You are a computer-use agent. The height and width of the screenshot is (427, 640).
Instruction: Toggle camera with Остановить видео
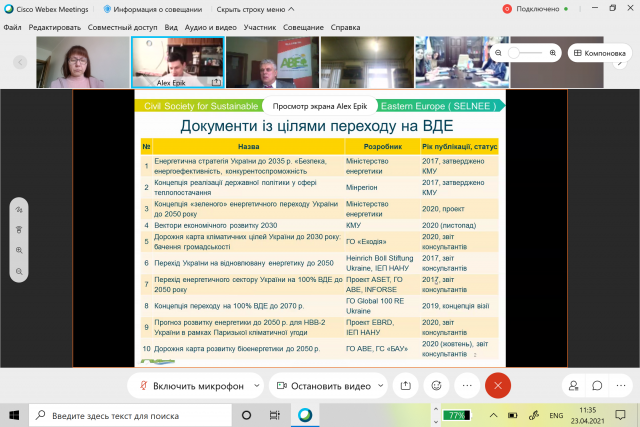pos(322,385)
